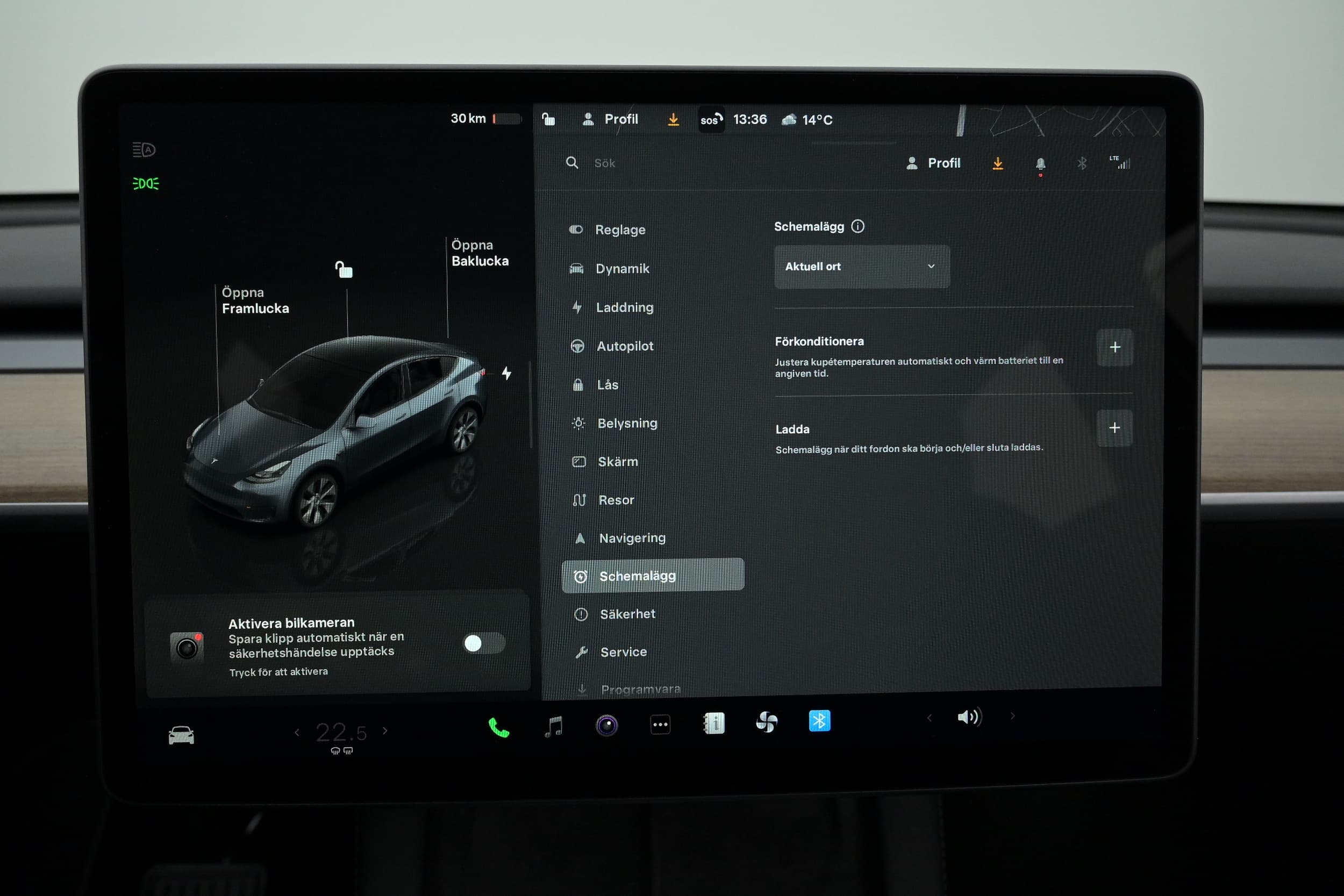Open Profil in the settings header
The image size is (1344, 896).
pyautogui.click(x=933, y=163)
